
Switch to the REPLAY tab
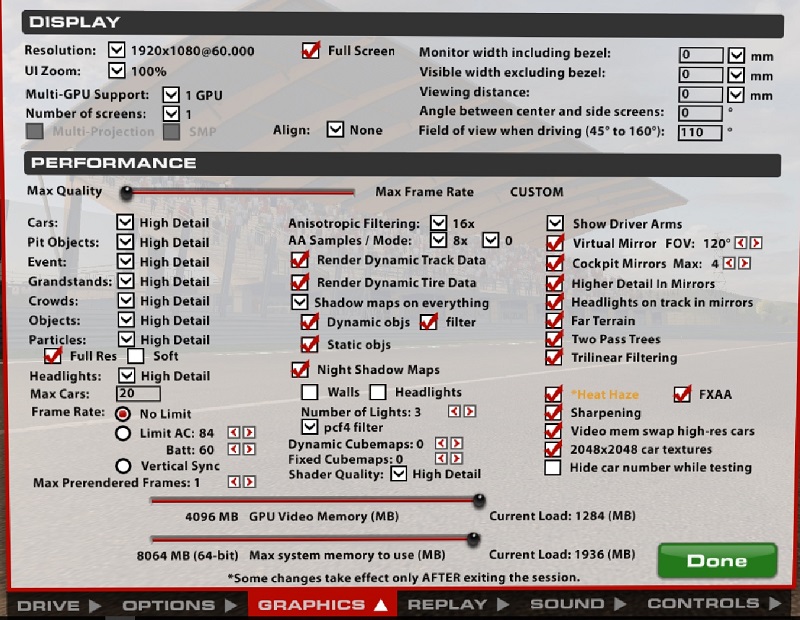point(458,605)
